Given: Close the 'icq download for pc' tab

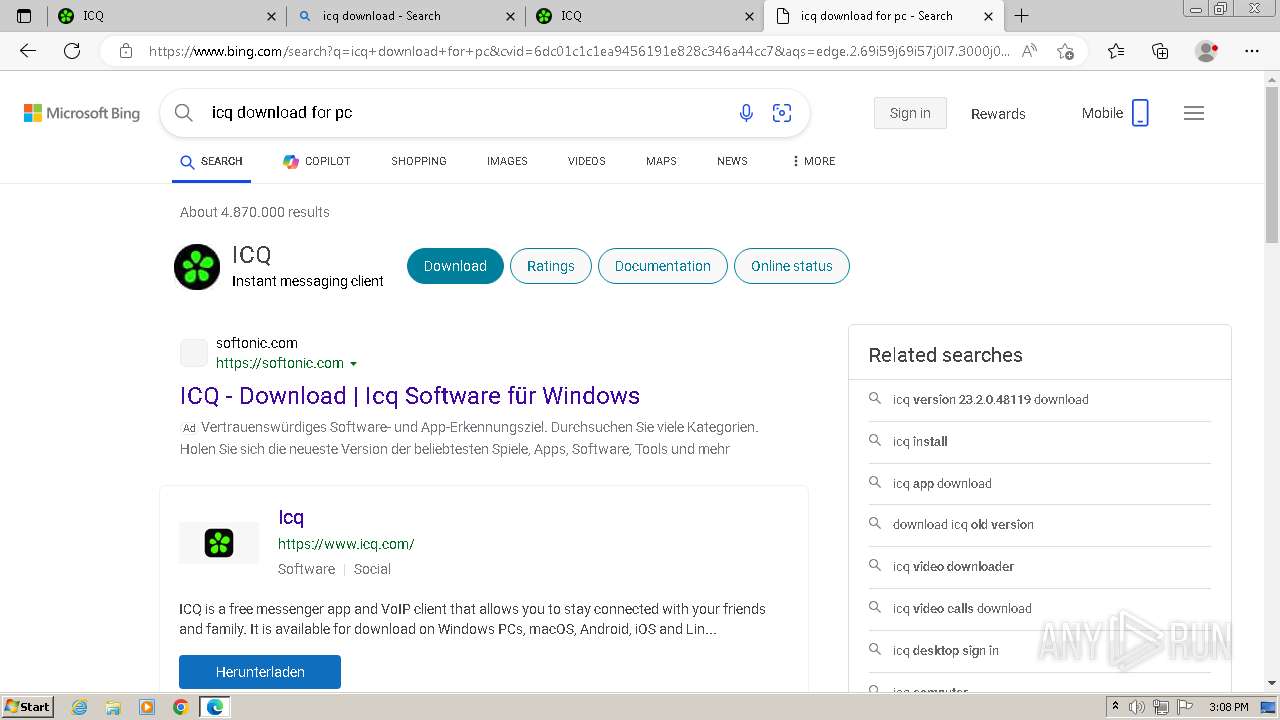Looking at the screenshot, I should pos(988,16).
